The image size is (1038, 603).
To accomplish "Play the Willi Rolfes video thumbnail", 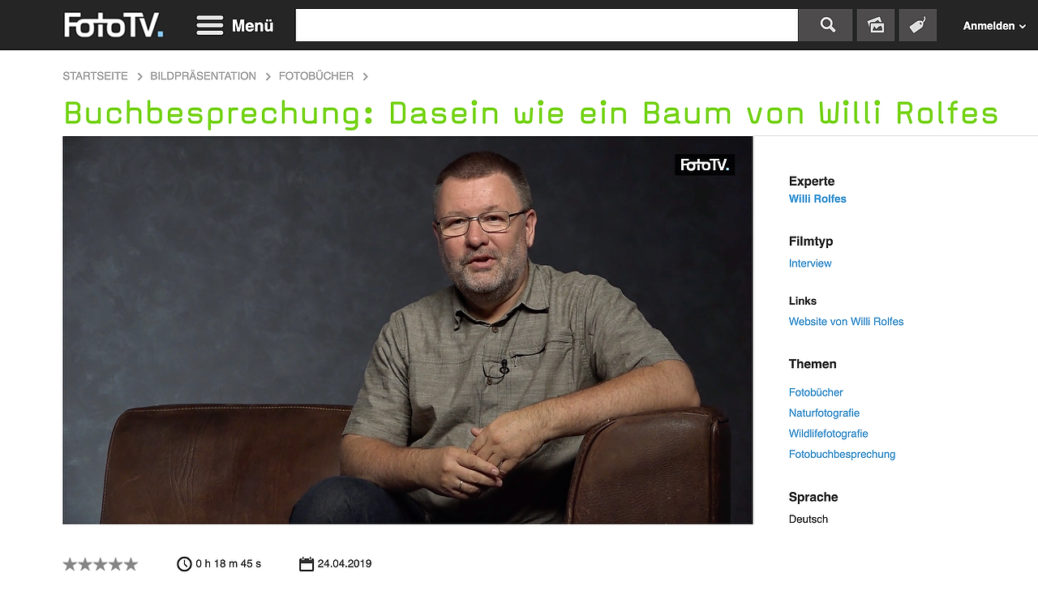I will tap(408, 330).
